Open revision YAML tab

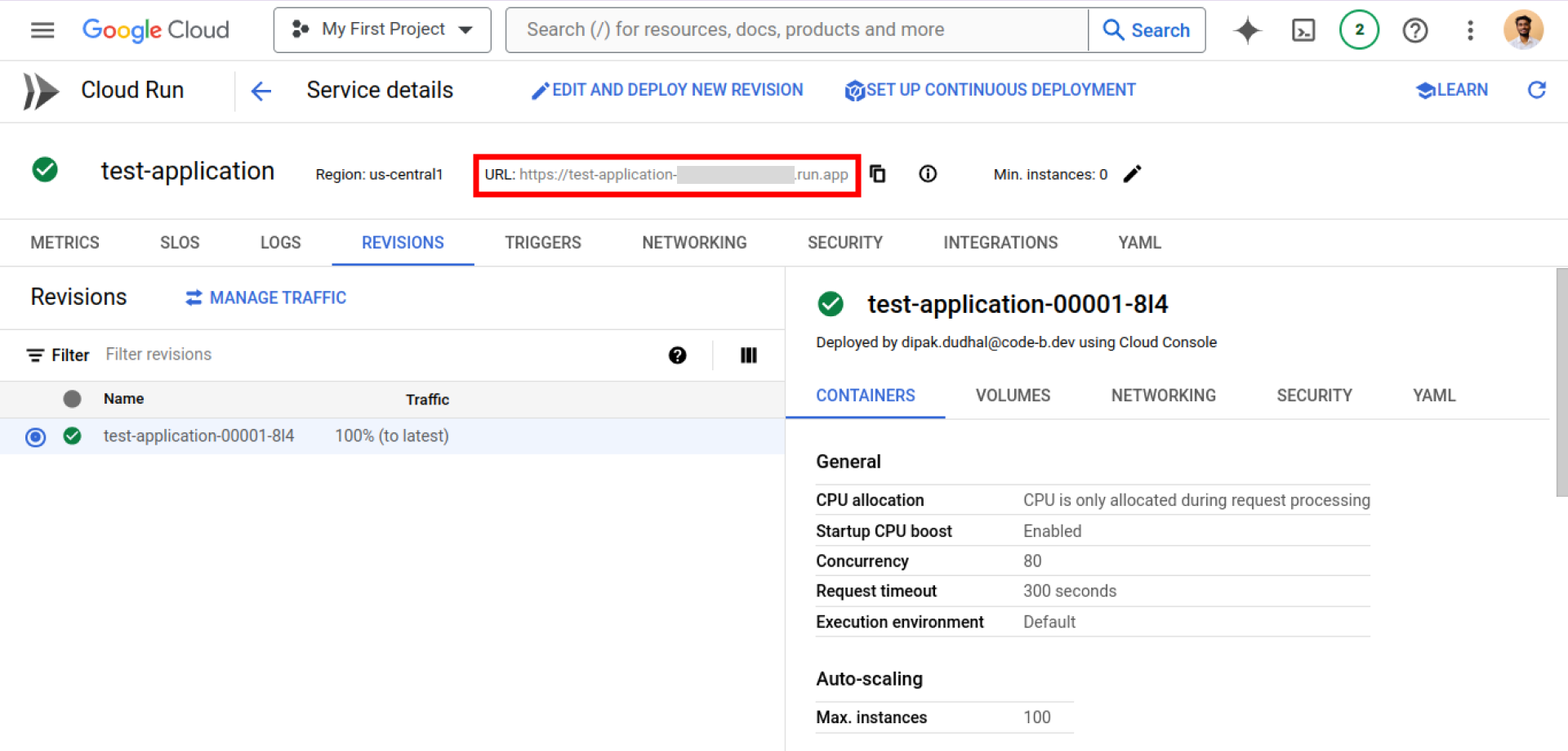pos(1434,396)
